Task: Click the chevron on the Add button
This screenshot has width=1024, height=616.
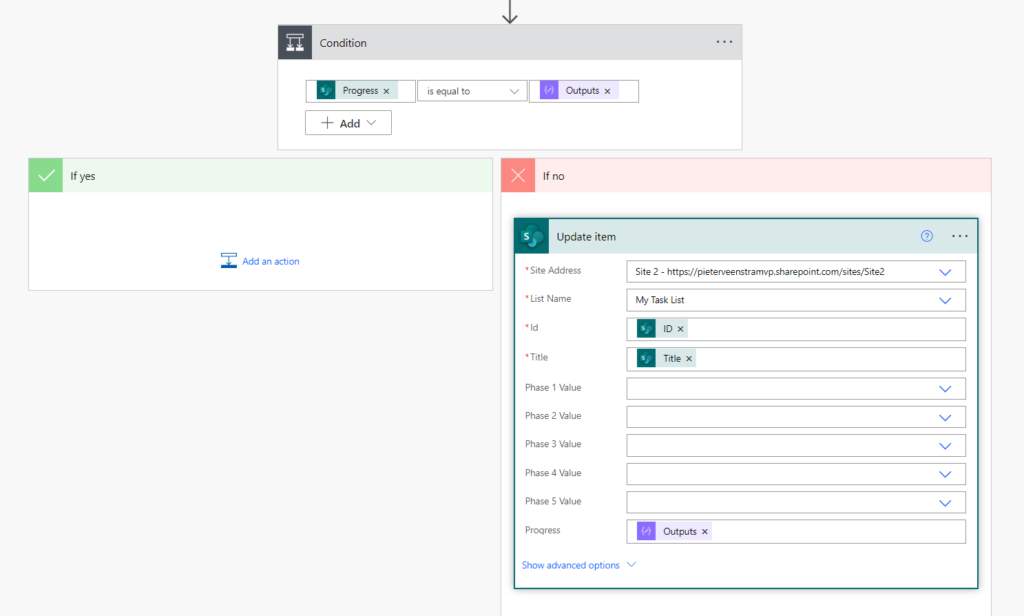Action: pyautogui.click(x=372, y=123)
